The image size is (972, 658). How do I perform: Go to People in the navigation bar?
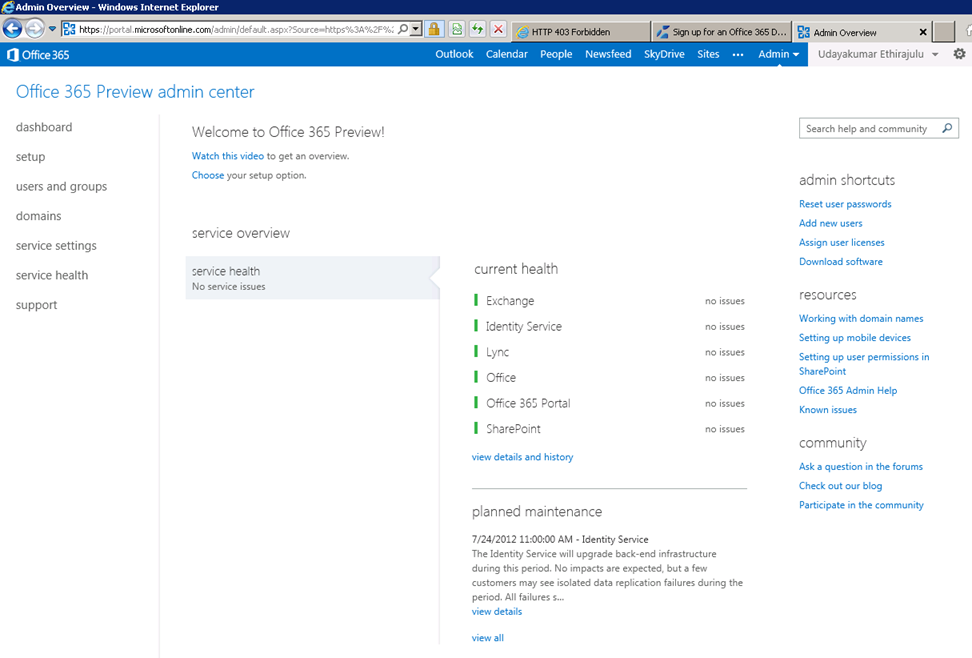click(x=556, y=54)
